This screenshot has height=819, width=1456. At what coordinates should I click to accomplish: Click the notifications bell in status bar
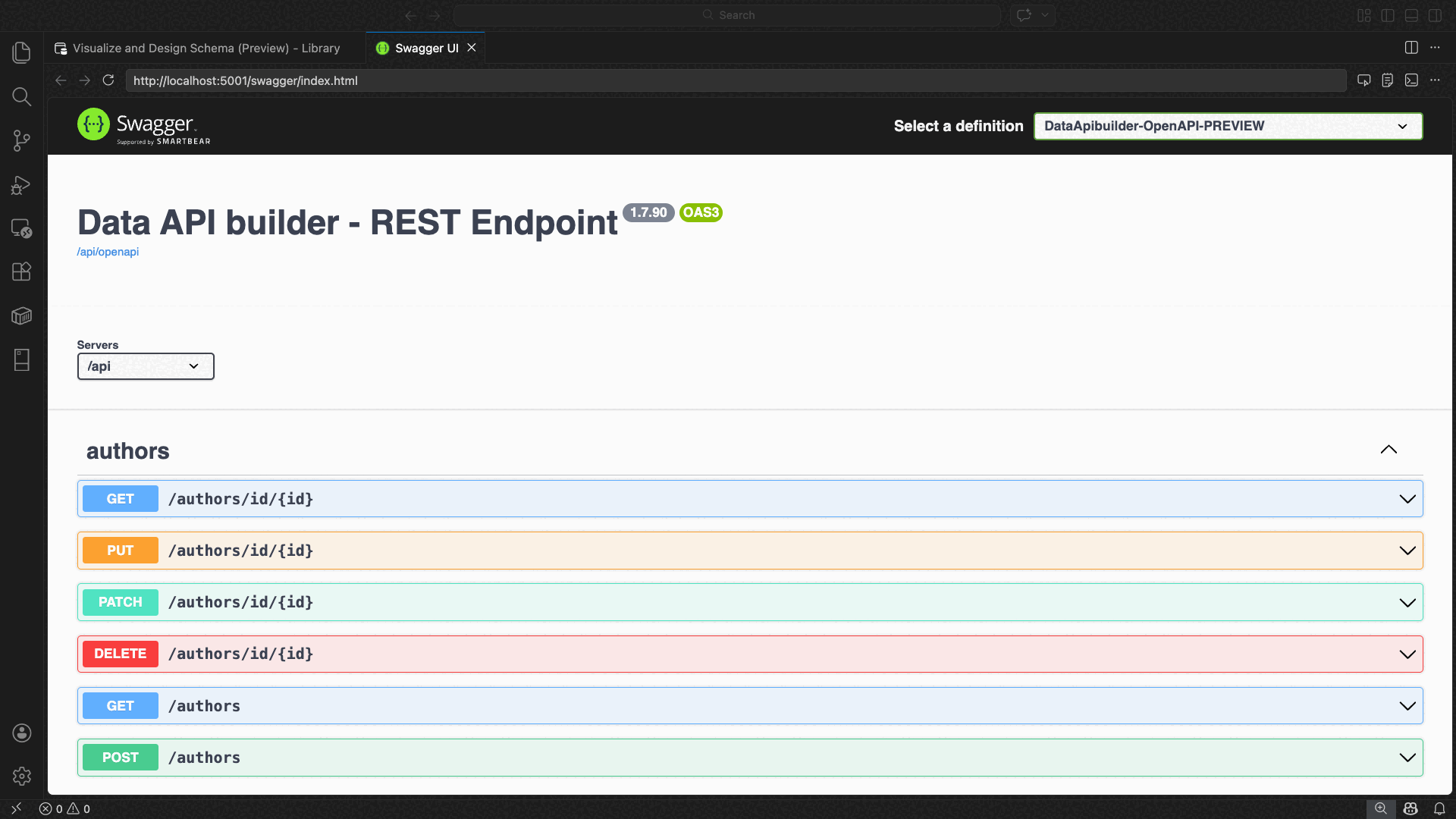pyautogui.click(x=1439, y=808)
